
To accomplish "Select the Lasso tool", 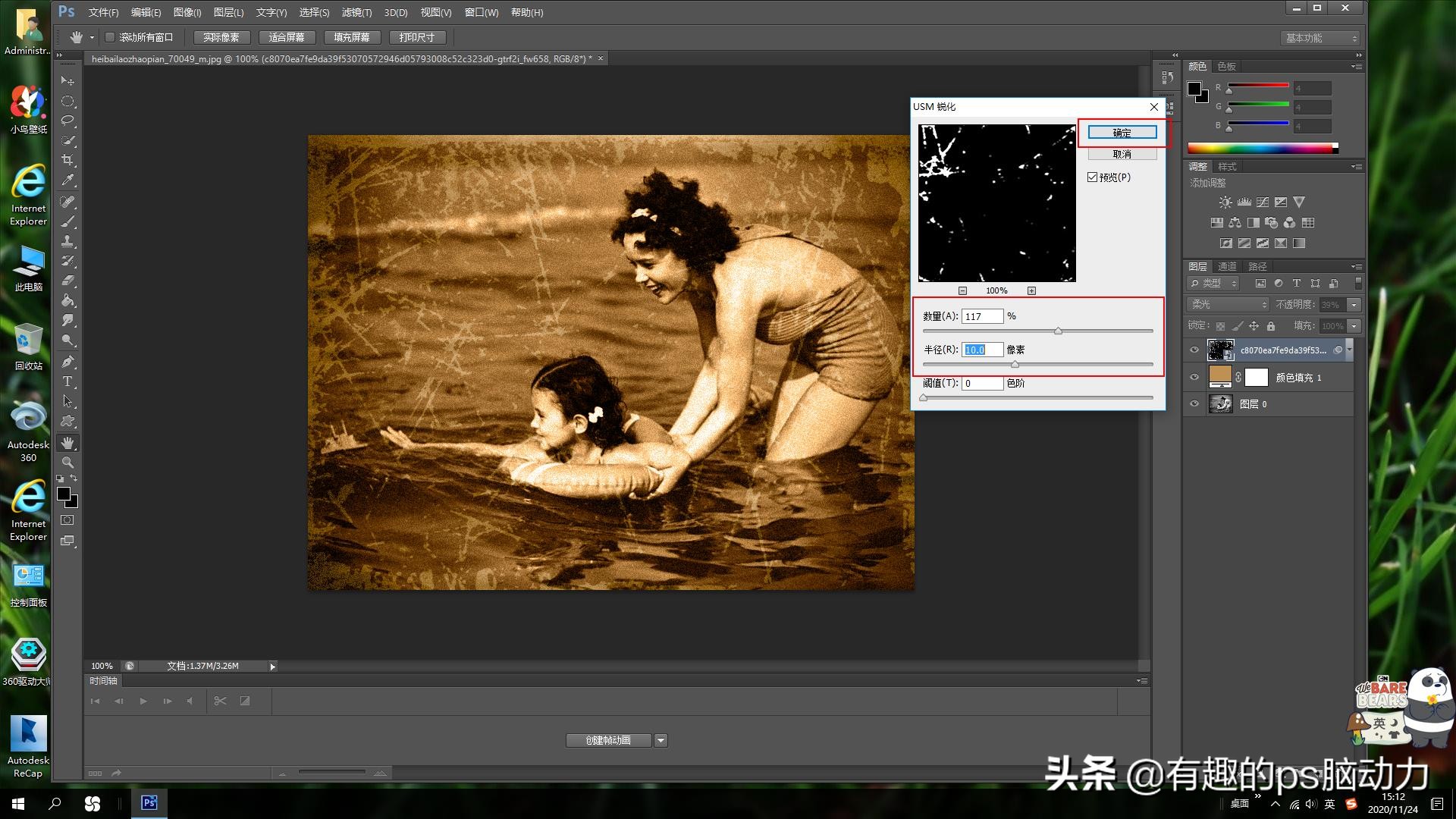I will (x=67, y=121).
